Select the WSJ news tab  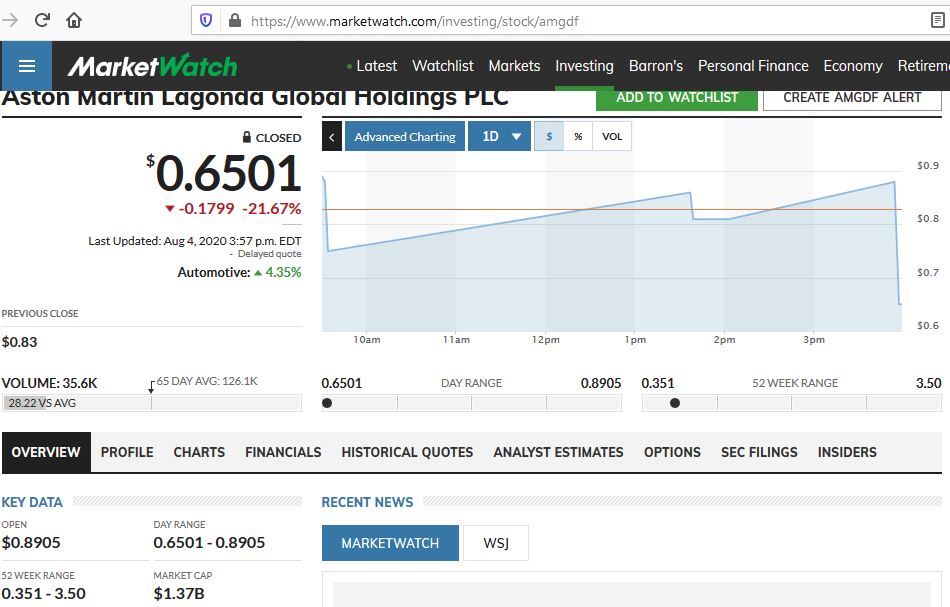[x=496, y=543]
